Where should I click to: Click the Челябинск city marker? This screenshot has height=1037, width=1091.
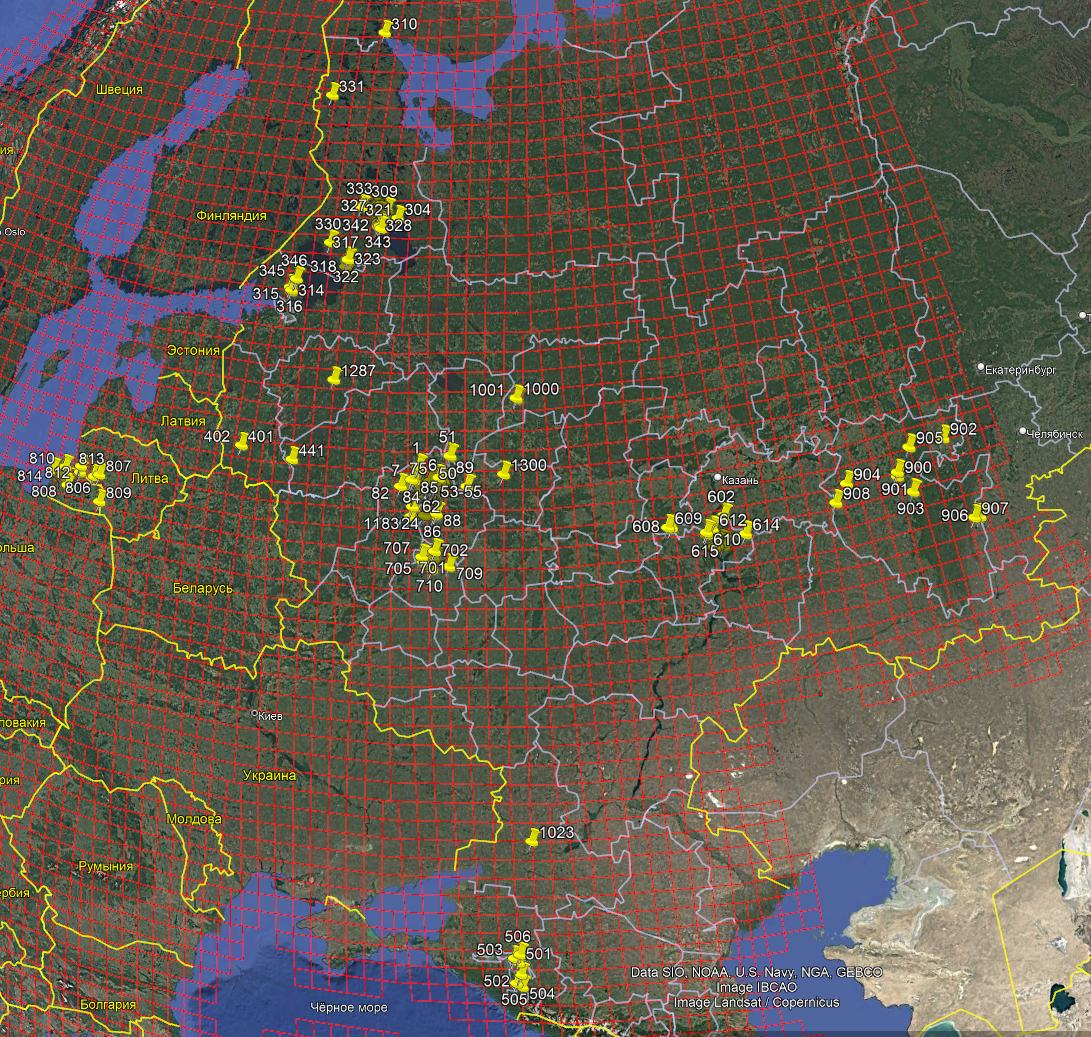(1022, 431)
